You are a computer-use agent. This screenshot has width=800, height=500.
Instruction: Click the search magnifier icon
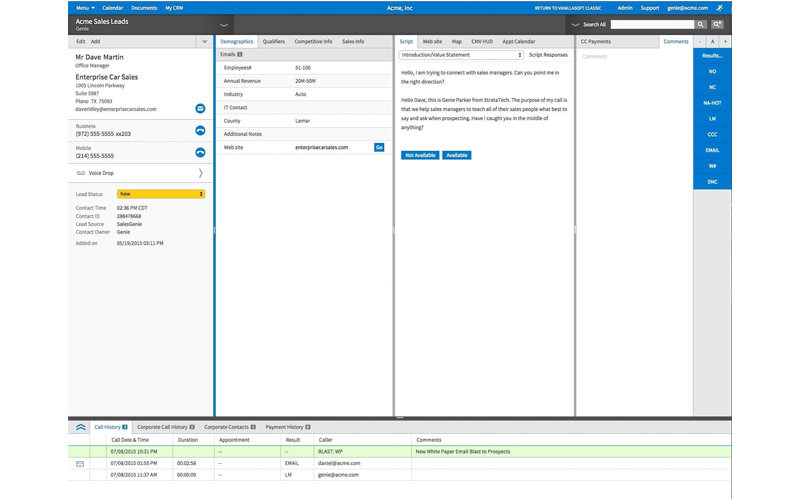tap(701, 24)
